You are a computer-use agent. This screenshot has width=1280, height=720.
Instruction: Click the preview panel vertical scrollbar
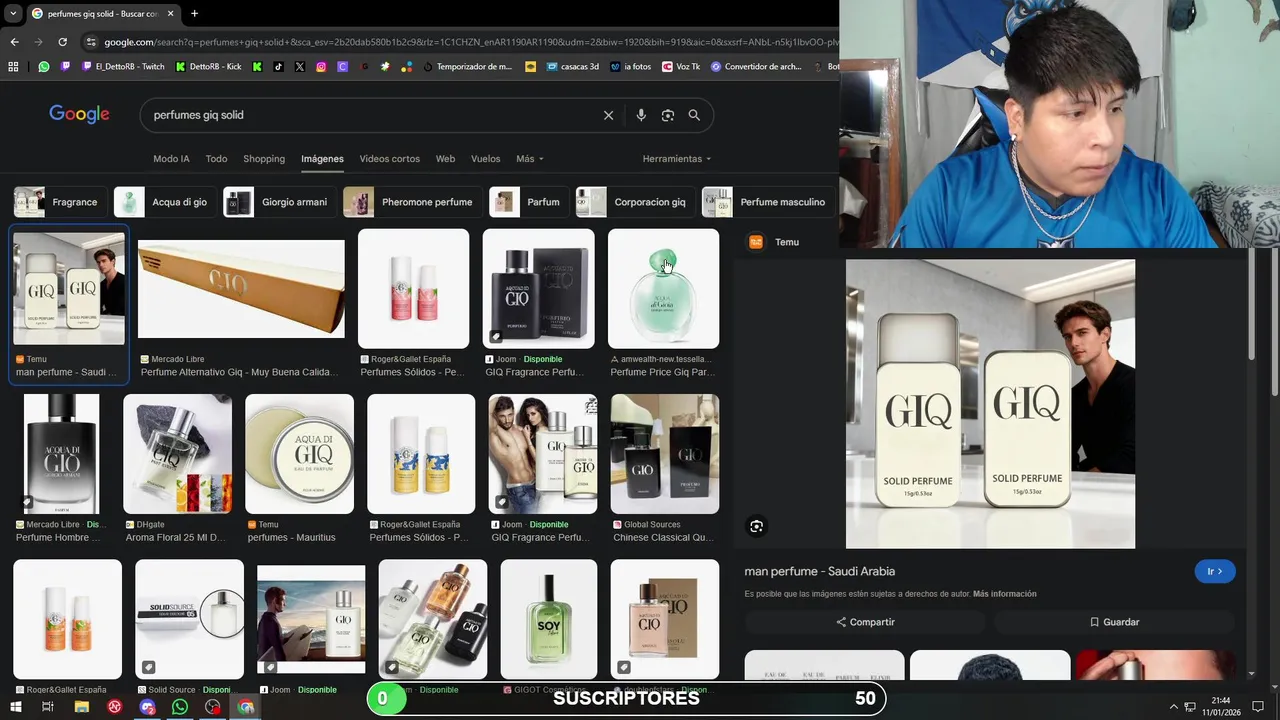click(1252, 305)
